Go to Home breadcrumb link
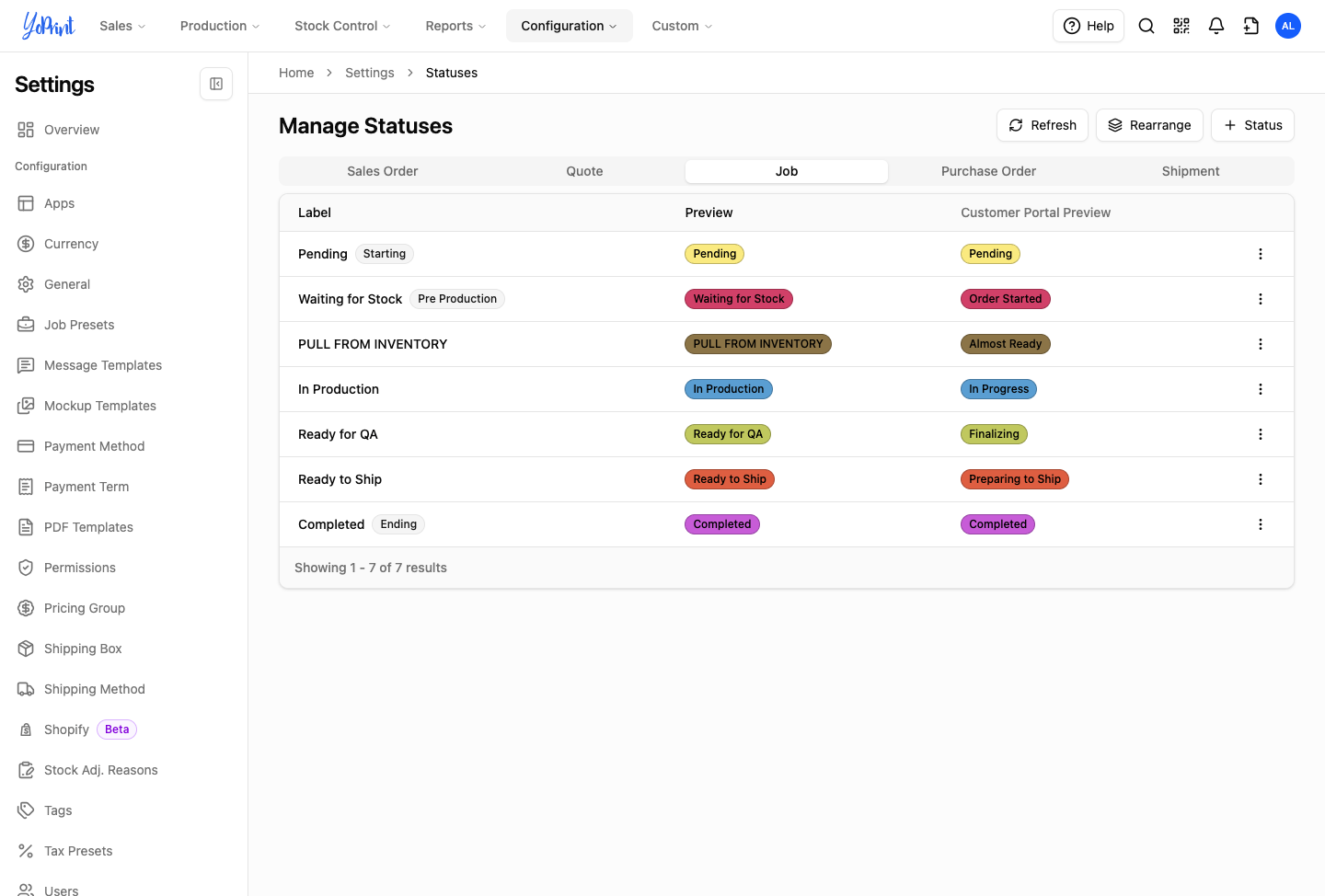This screenshot has height=896, width=1325. (296, 73)
